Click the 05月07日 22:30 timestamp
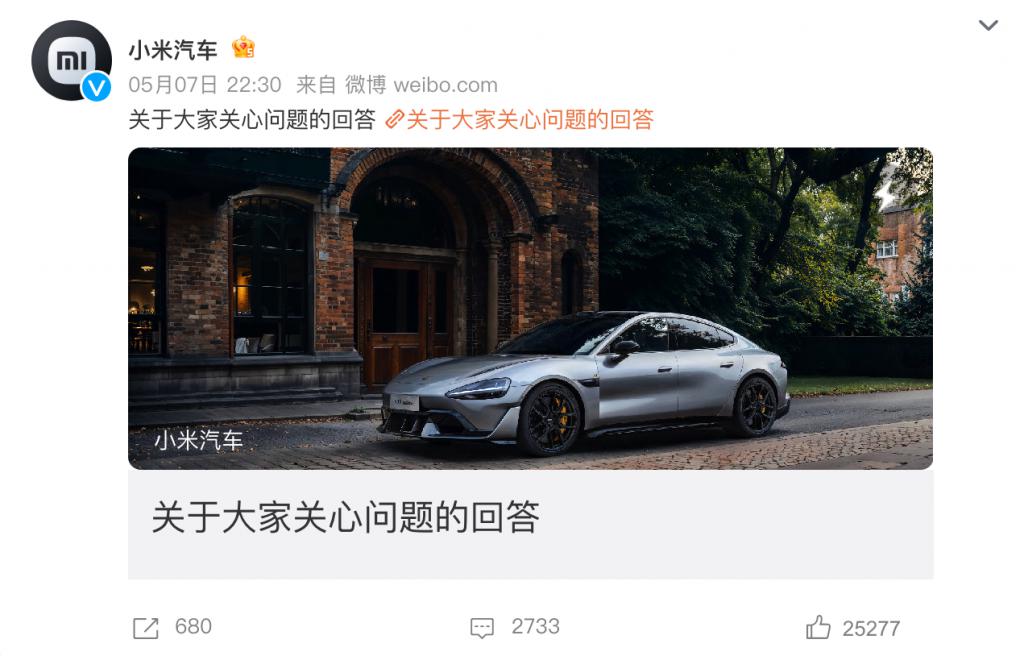The height and width of the screenshot is (656, 1024). 204,85
